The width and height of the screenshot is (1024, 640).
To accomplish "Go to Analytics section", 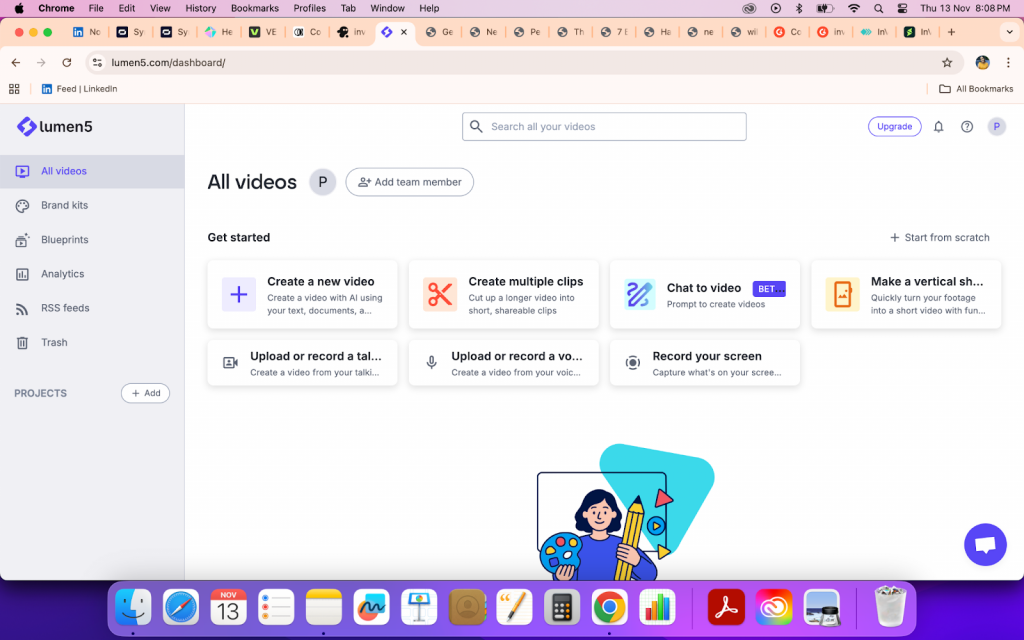I will point(62,274).
